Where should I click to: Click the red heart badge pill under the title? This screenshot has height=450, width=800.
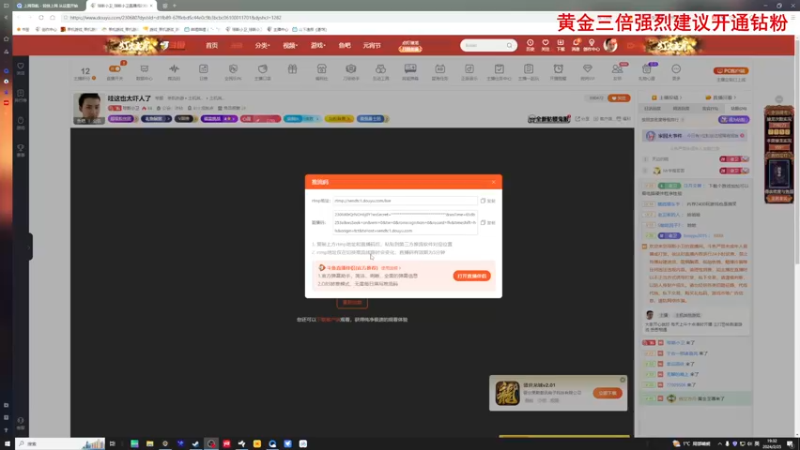pyautogui.click(x=260, y=119)
